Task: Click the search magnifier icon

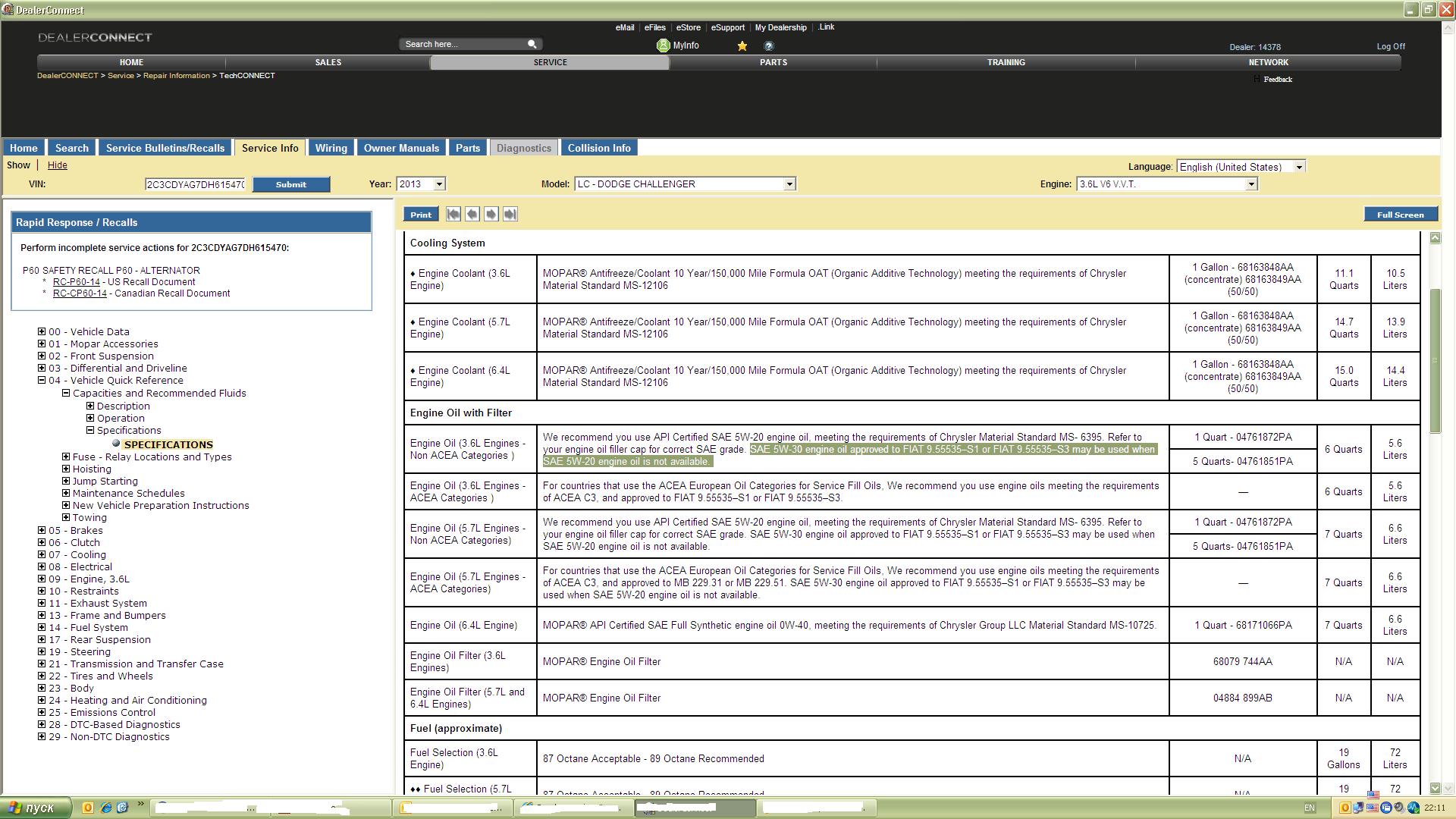Action: point(532,44)
